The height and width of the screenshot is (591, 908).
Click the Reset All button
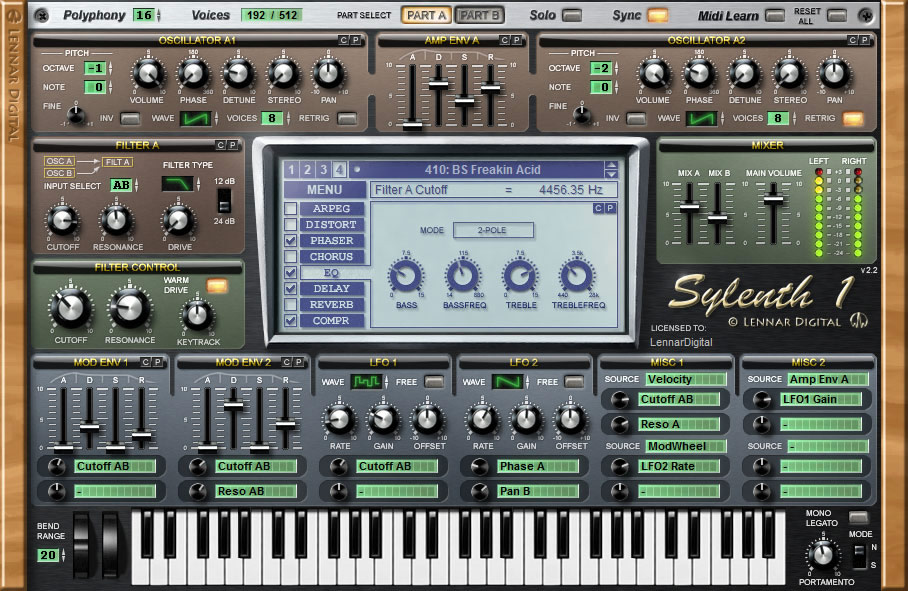pos(837,16)
